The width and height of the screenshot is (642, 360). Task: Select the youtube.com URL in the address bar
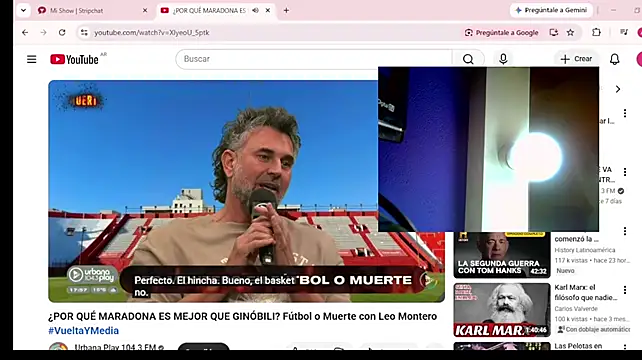point(151,33)
